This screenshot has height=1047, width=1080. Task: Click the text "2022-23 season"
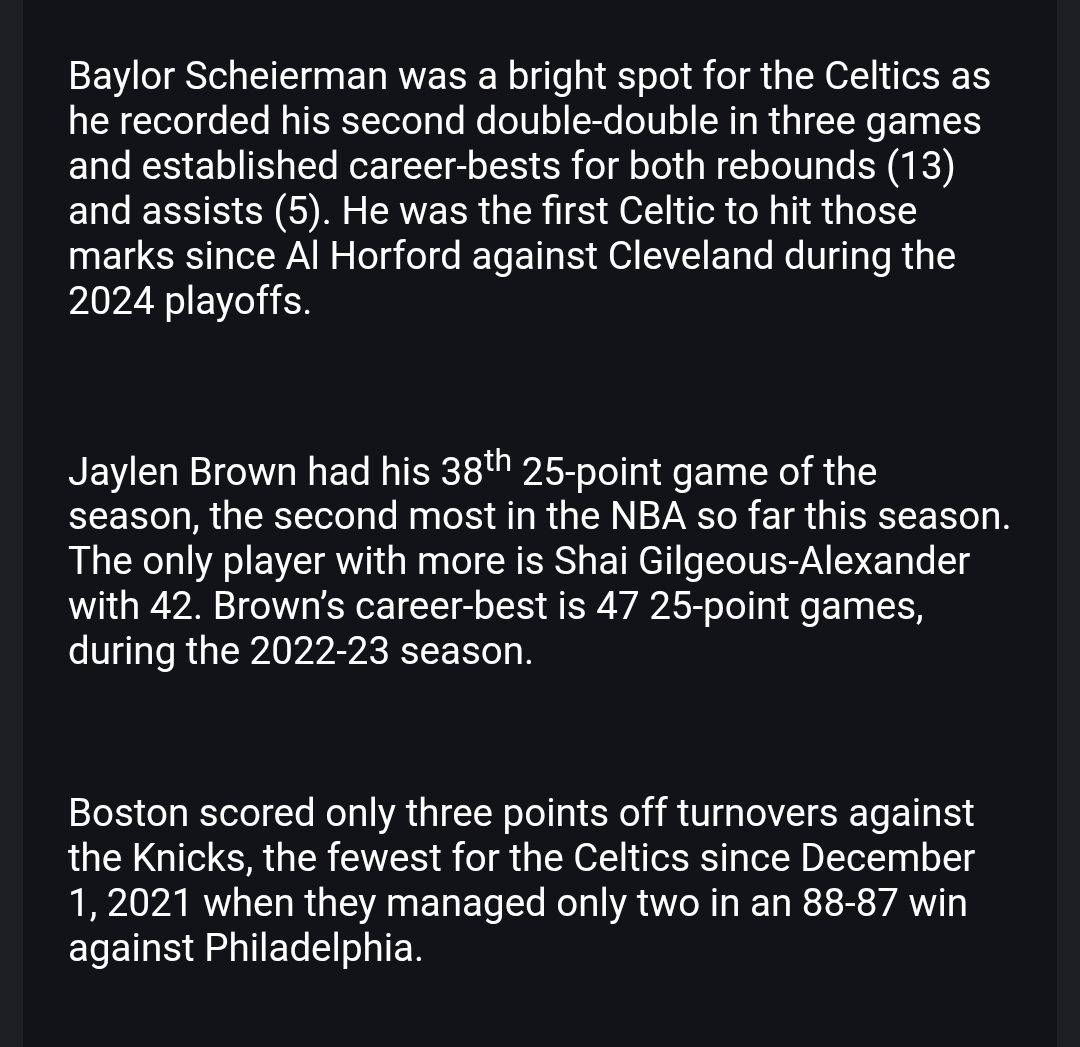click(391, 651)
